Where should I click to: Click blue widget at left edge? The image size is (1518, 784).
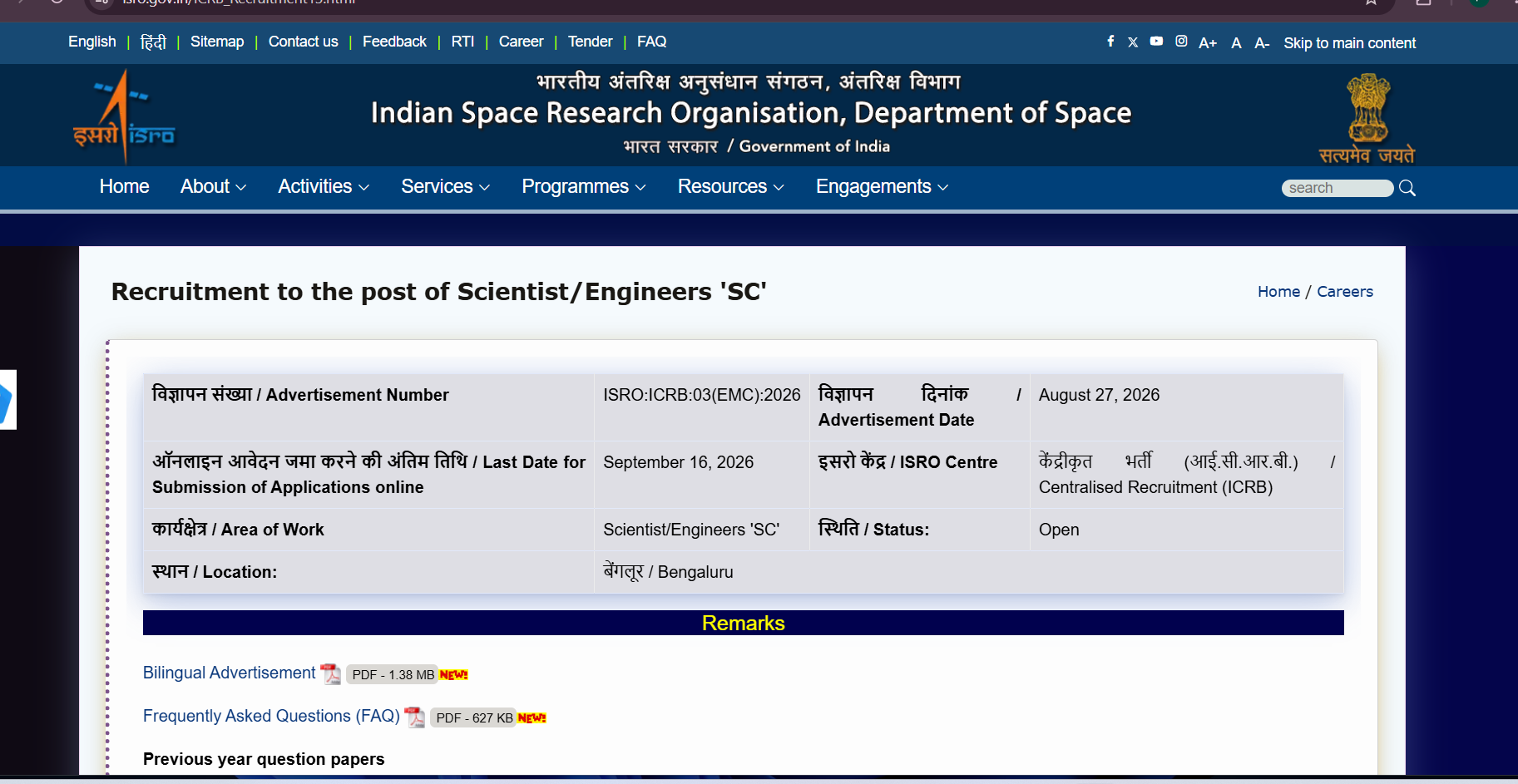[x=7, y=400]
